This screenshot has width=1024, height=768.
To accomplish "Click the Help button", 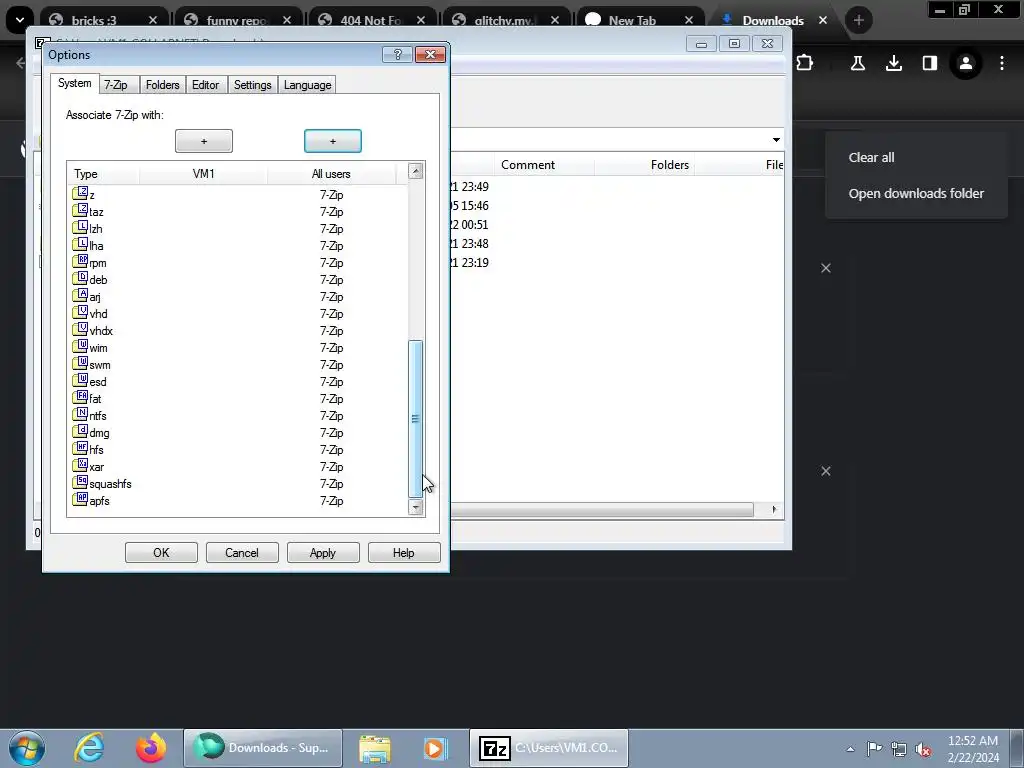I will tap(404, 552).
